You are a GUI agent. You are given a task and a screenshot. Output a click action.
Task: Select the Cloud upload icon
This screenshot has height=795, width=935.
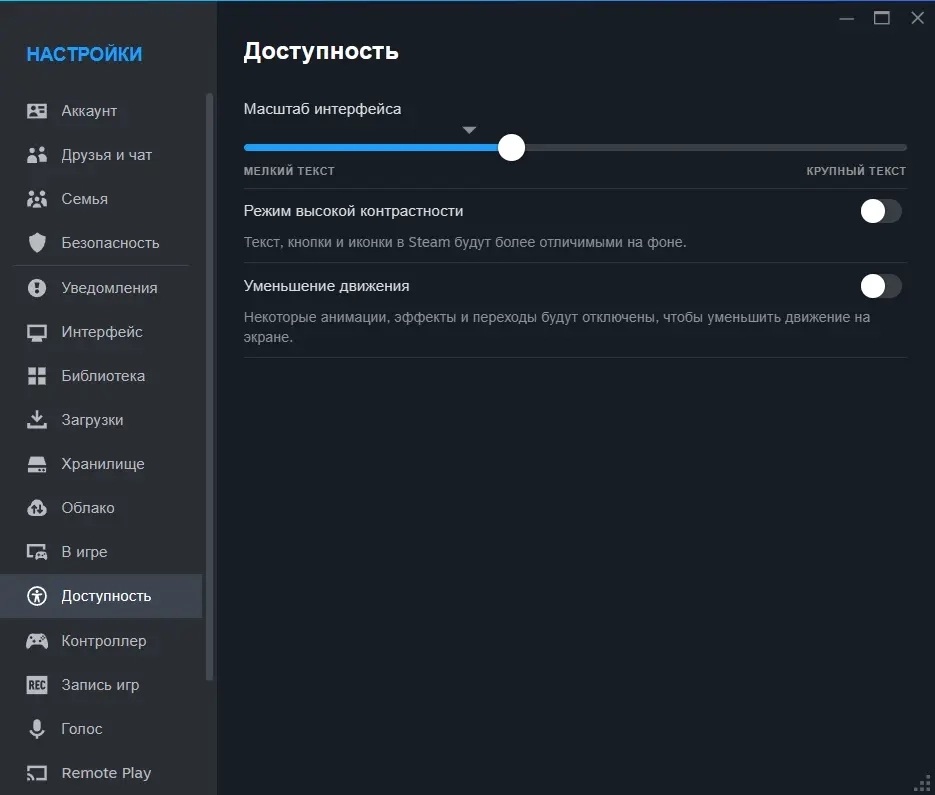pos(37,508)
